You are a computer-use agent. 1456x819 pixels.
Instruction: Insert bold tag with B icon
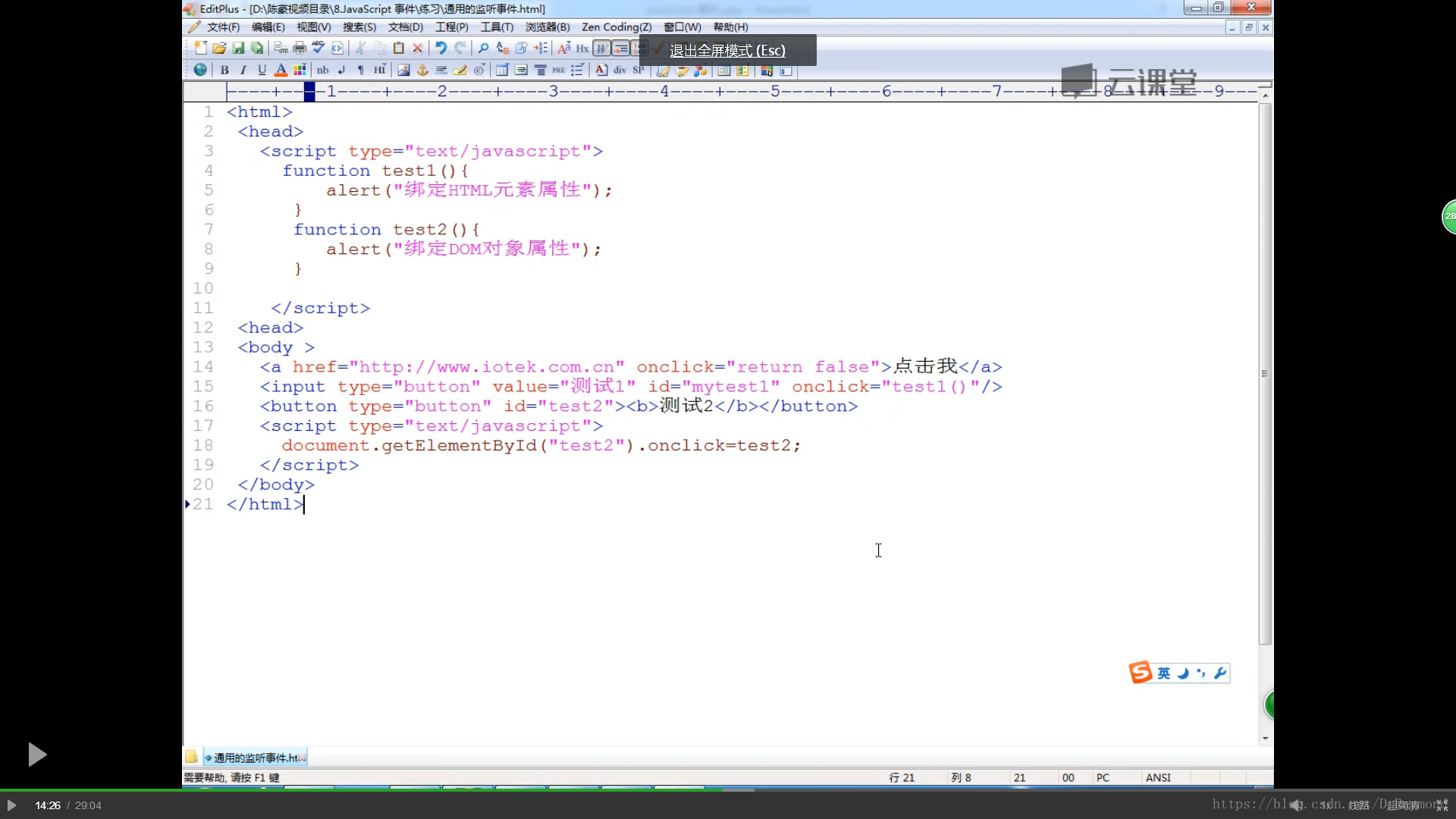(224, 70)
